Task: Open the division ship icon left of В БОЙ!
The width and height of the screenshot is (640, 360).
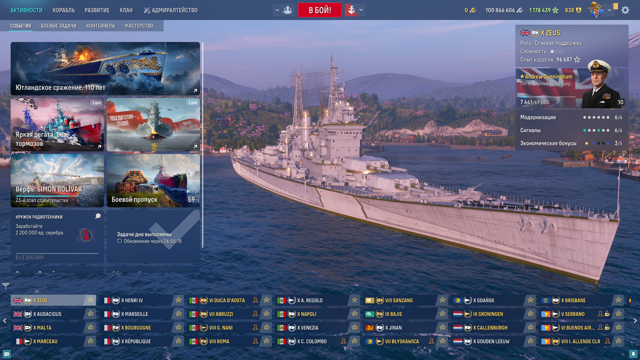Action: click(x=287, y=10)
